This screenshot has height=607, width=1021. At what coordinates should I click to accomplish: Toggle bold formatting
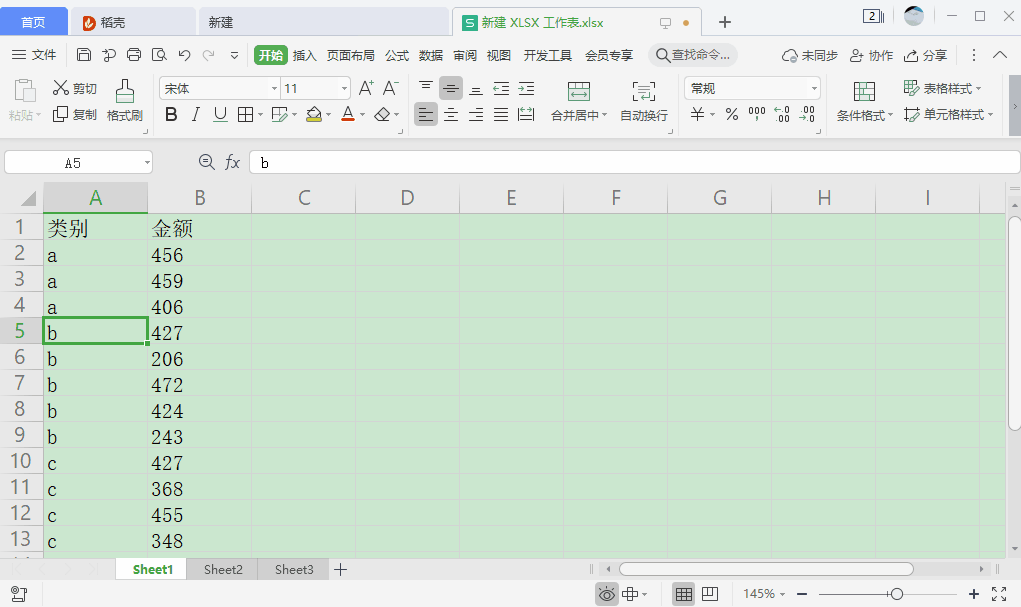tap(171, 115)
